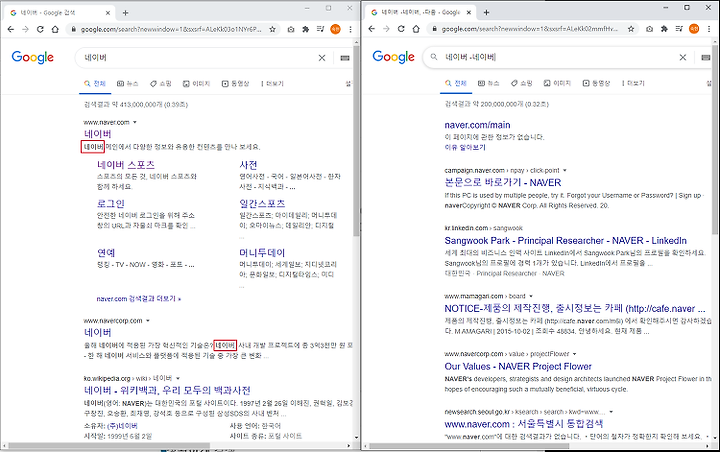Screen dimensions: 720x452
Task: Bookmark page with star in left window
Action: [x=272, y=29]
